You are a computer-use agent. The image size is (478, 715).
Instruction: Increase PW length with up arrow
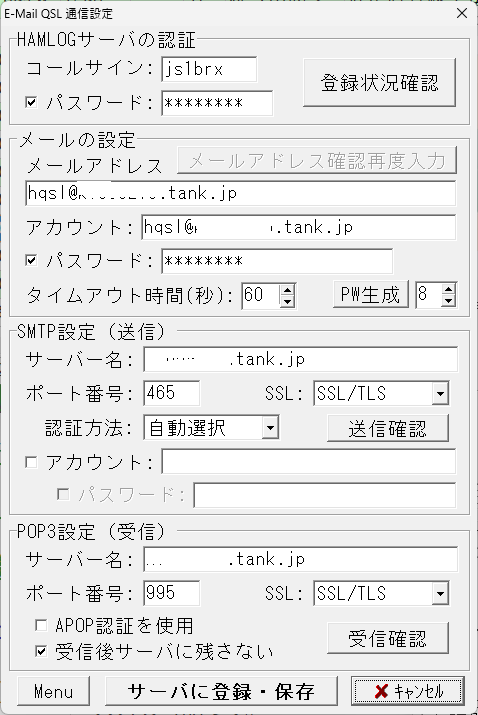[x=448, y=289]
